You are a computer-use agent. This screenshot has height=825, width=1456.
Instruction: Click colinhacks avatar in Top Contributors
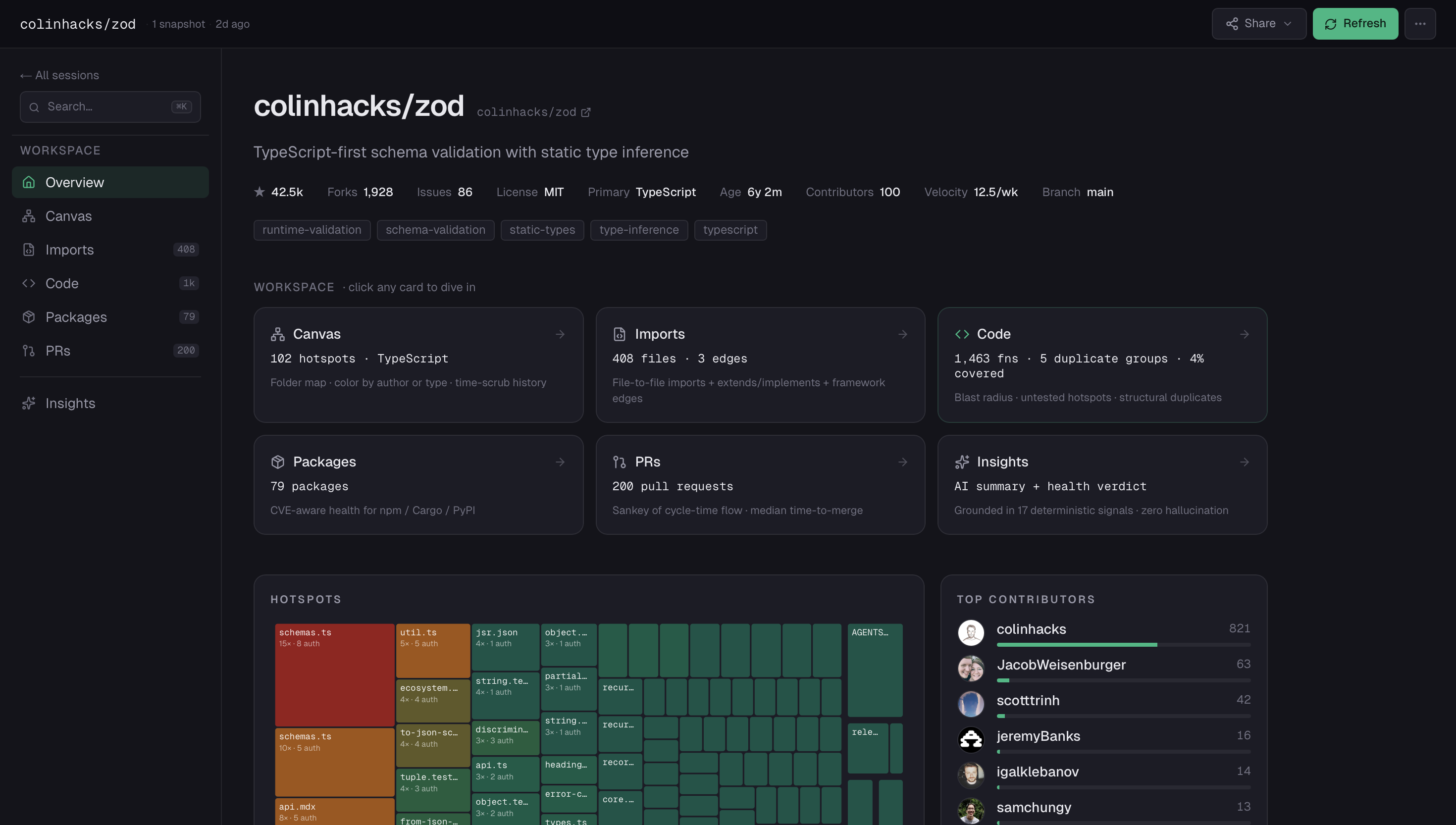971,632
